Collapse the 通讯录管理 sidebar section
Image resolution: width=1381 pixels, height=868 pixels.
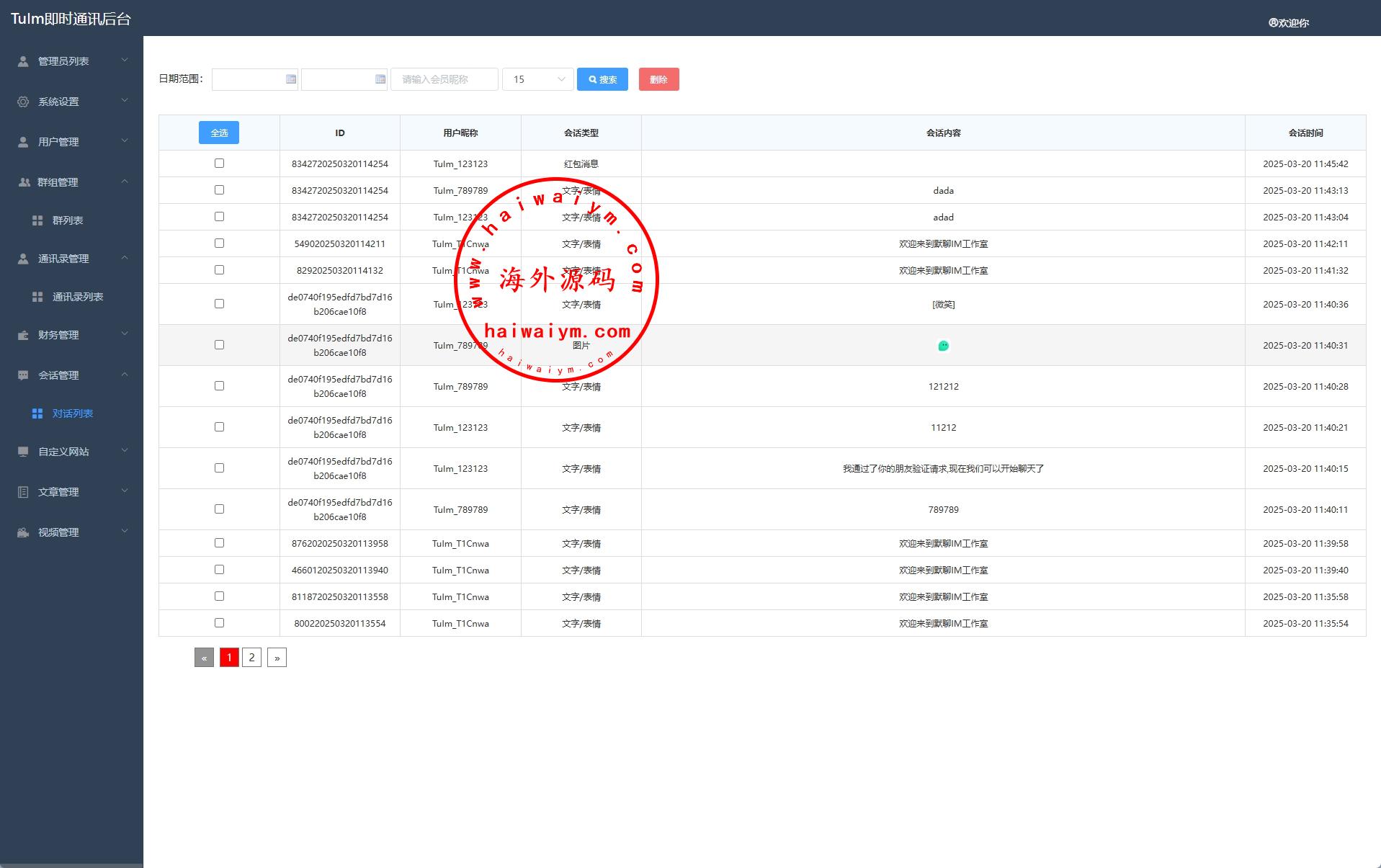[72, 259]
